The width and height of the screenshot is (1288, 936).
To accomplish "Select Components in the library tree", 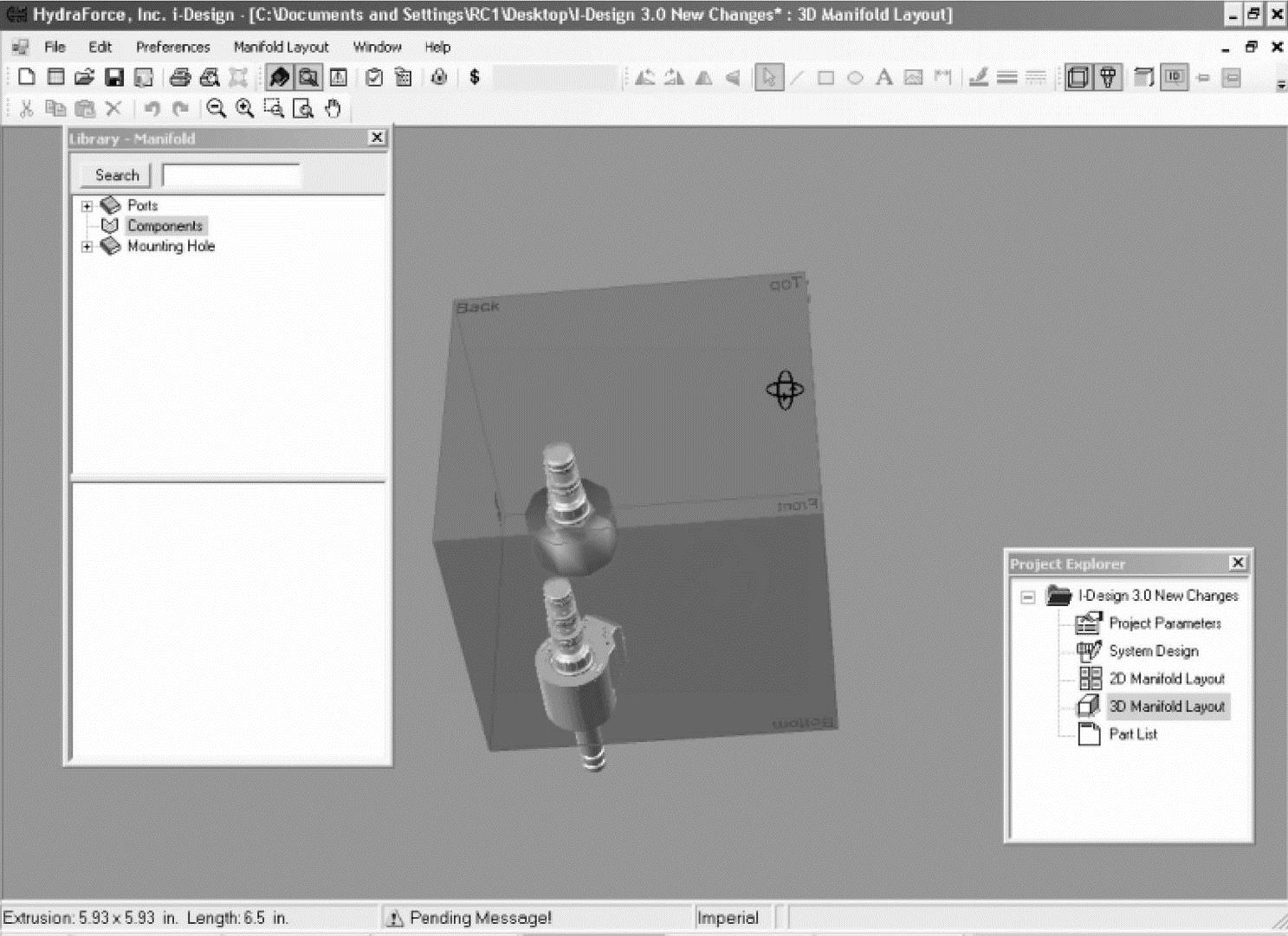I will coord(165,226).
